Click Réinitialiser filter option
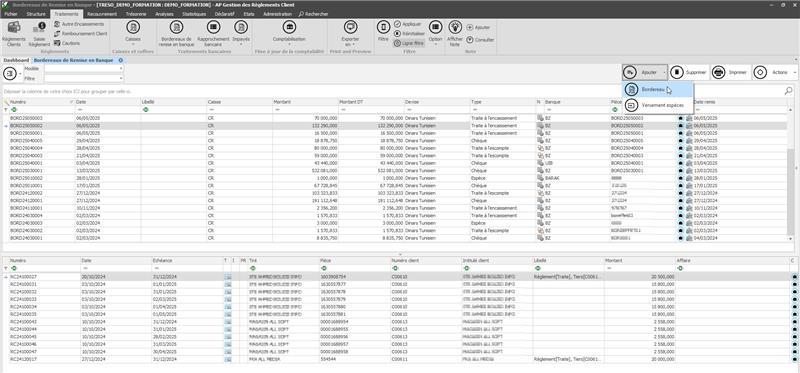The height and width of the screenshot is (373, 800). point(410,34)
